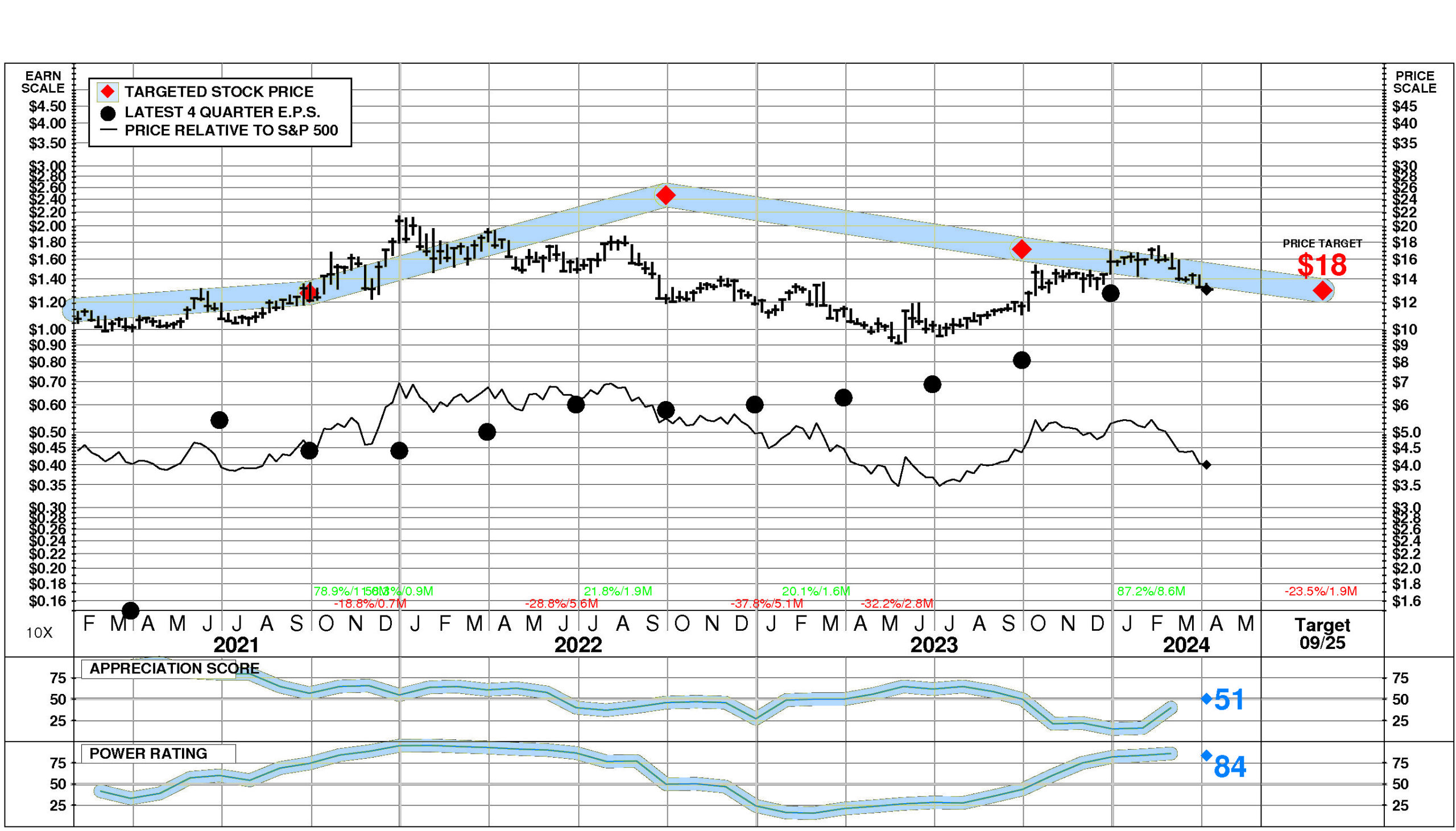Click the 87.2%/8.6M green volume annotation

tap(1151, 592)
